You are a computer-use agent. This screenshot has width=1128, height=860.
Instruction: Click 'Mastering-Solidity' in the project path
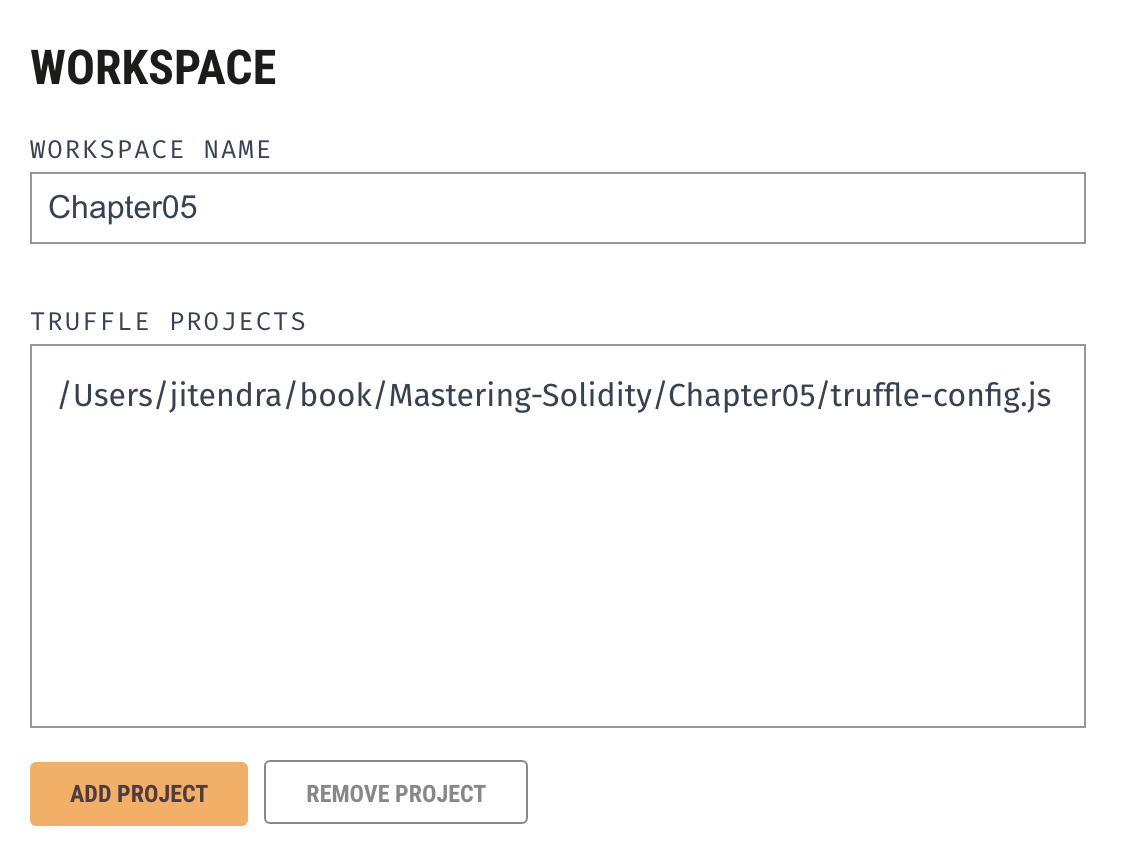tap(521, 396)
